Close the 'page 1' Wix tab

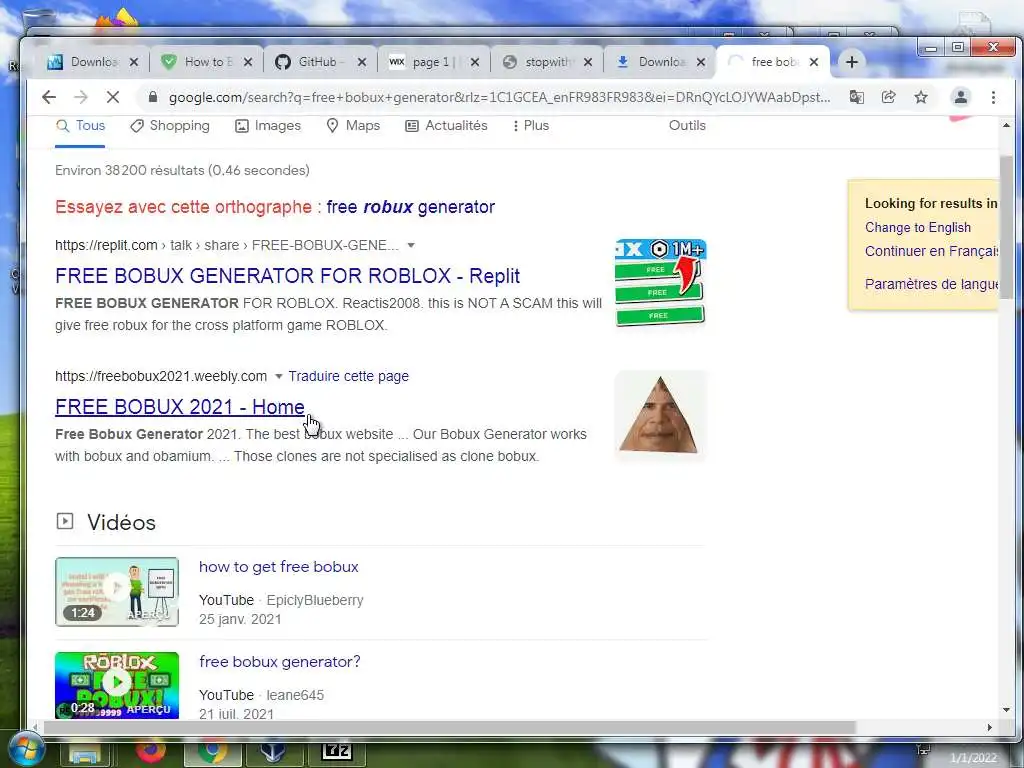coord(475,62)
